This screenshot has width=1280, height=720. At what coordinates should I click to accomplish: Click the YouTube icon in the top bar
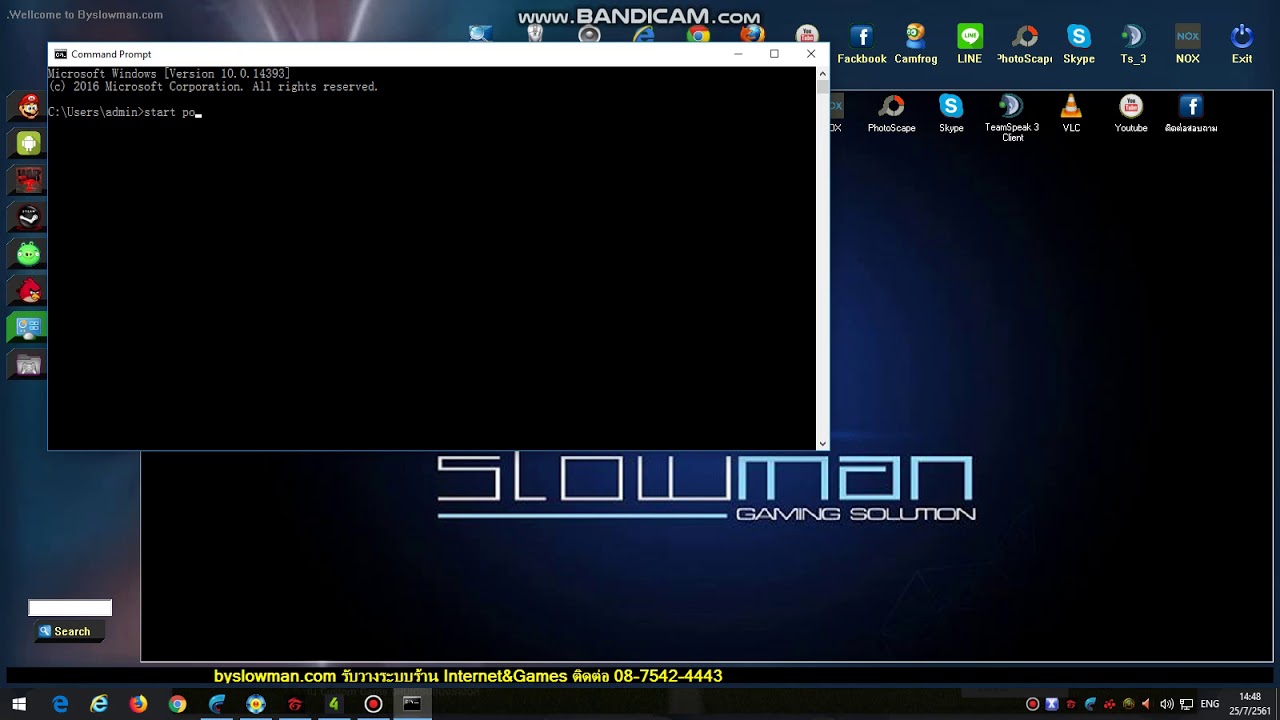tap(807, 35)
